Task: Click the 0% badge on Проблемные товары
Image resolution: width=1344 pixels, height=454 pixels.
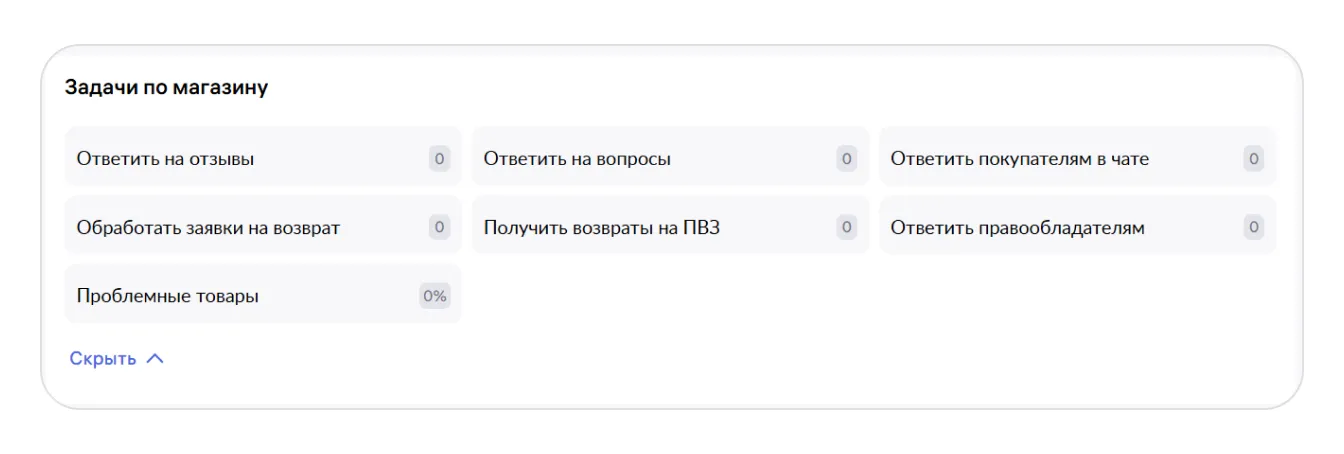Action: point(434,296)
